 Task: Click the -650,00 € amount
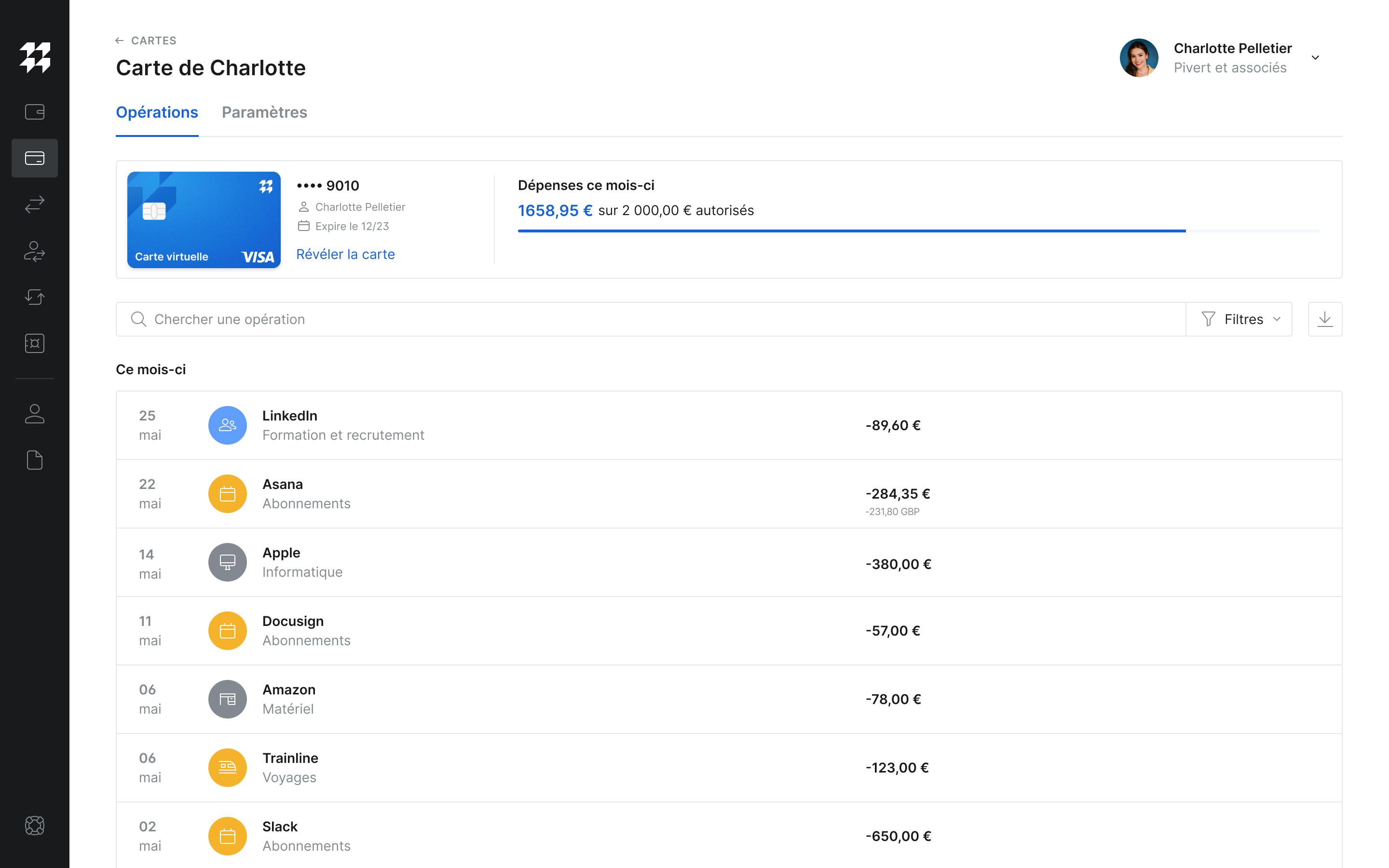(898, 837)
